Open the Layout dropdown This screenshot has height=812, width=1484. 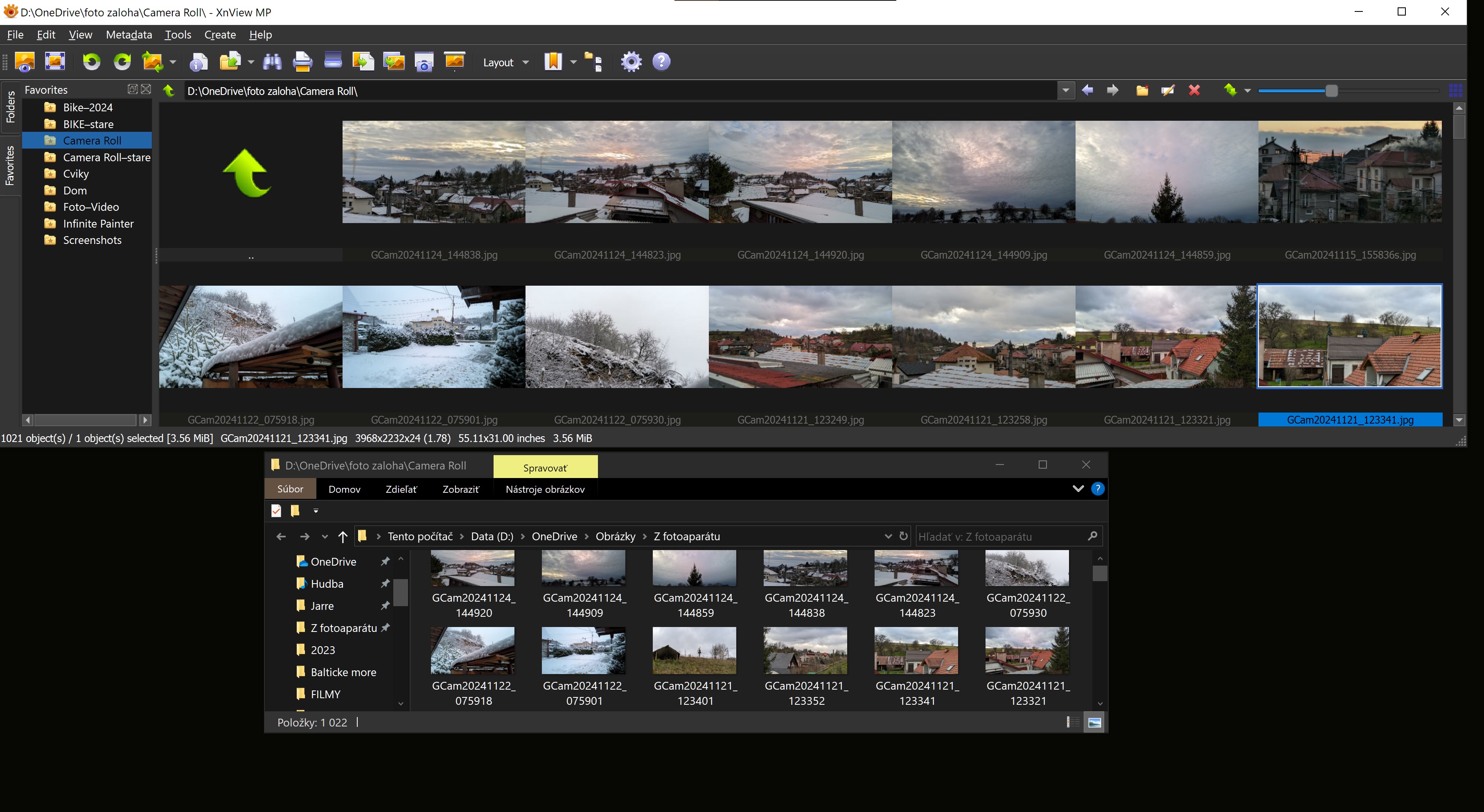coord(505,62)
